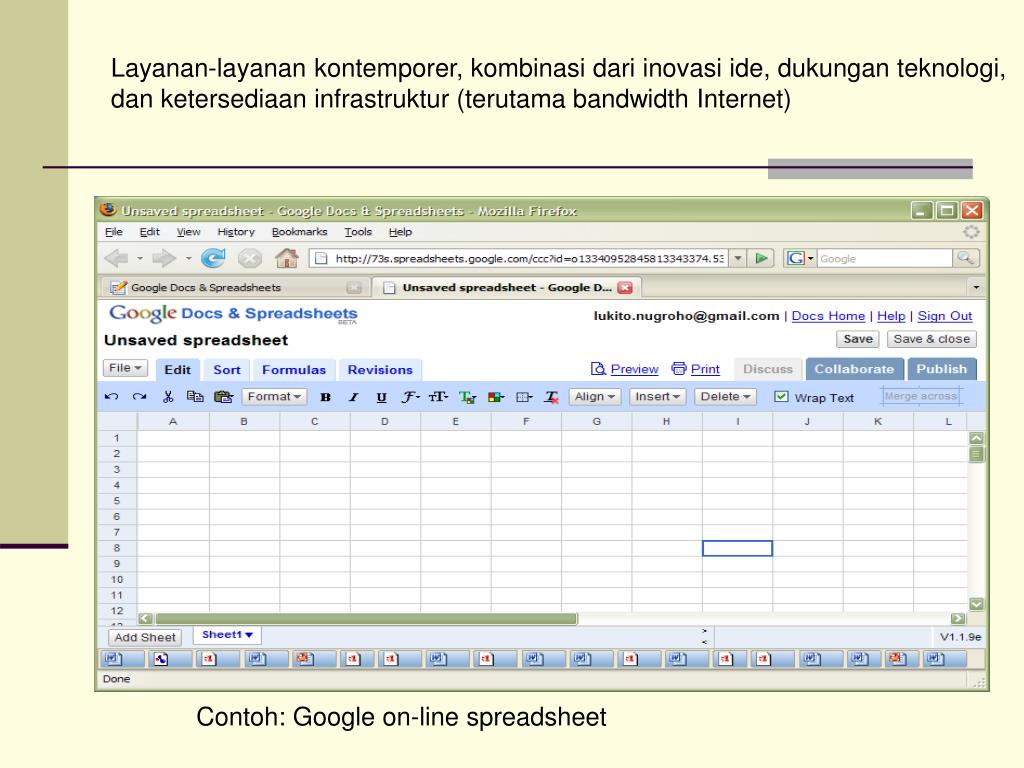
Task: Click the search magnifier in Google box
Action: [965, 259]
